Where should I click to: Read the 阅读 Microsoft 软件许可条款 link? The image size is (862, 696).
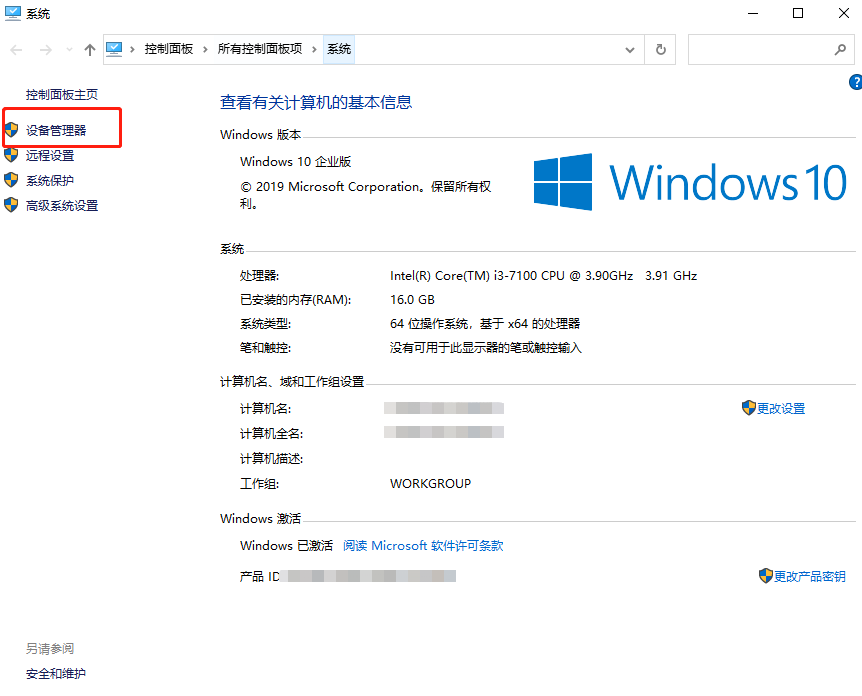point(423,545)
